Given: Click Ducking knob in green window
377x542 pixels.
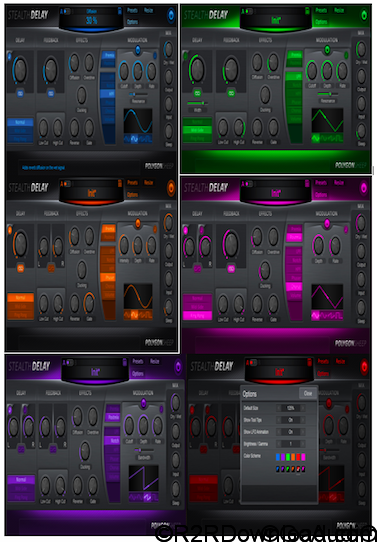Looking at the screenshot, I should pos(265,95).
